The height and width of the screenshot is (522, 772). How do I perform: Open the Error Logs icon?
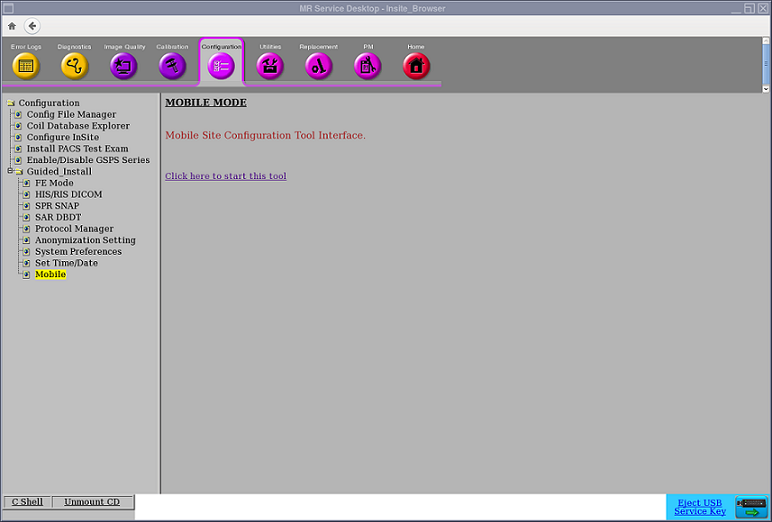[26, 66]
